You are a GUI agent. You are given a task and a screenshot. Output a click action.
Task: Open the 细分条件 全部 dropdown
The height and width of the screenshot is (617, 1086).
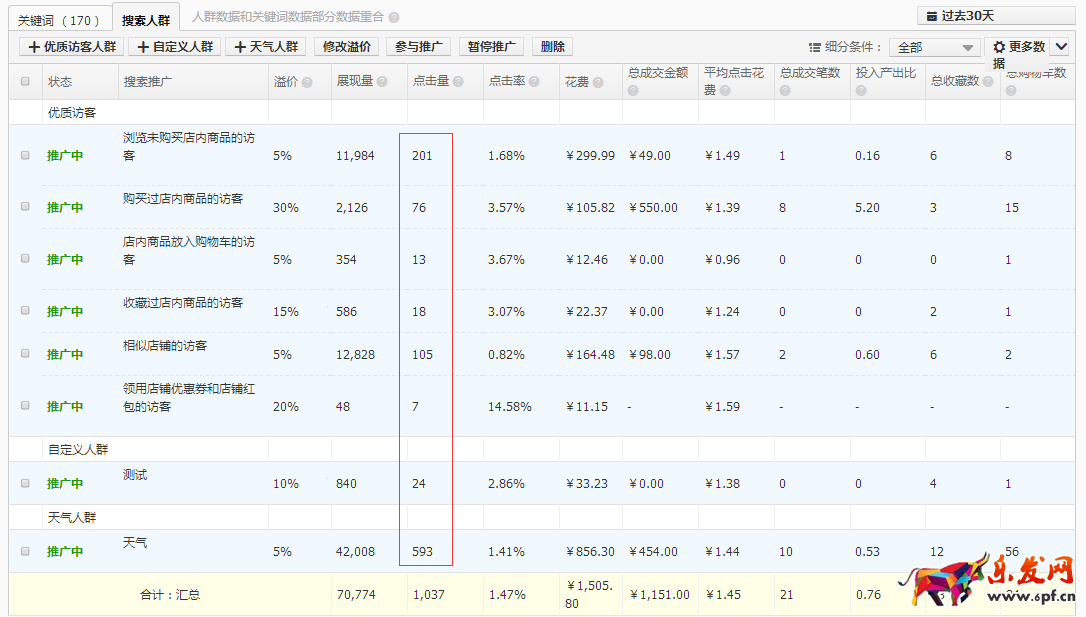[x=934, y=48]
